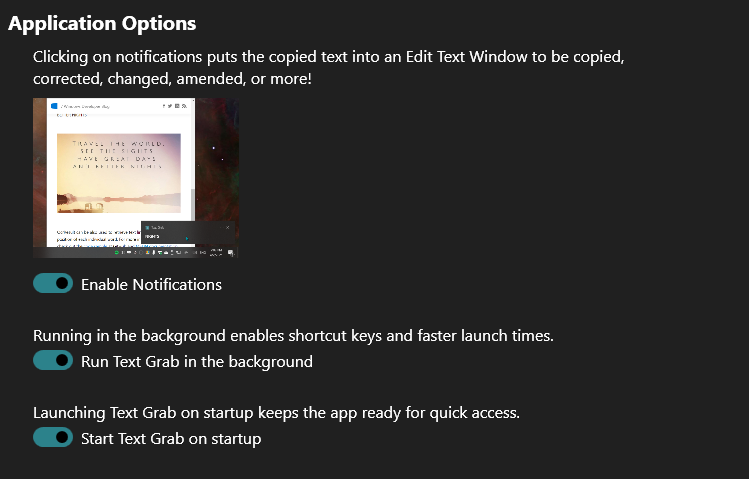Click the Twitter bird icon in the preview
Image resolution: width=749 pixels, height=479 pixels.
pos(168,105)
